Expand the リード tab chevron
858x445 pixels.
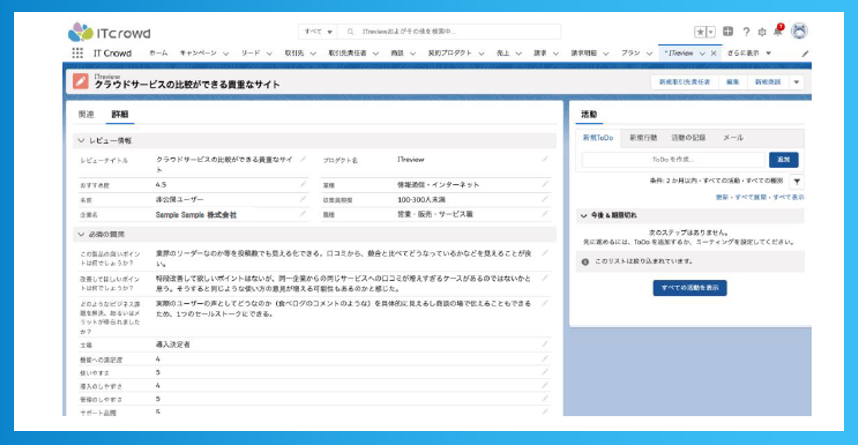click(x=269, y=54)
